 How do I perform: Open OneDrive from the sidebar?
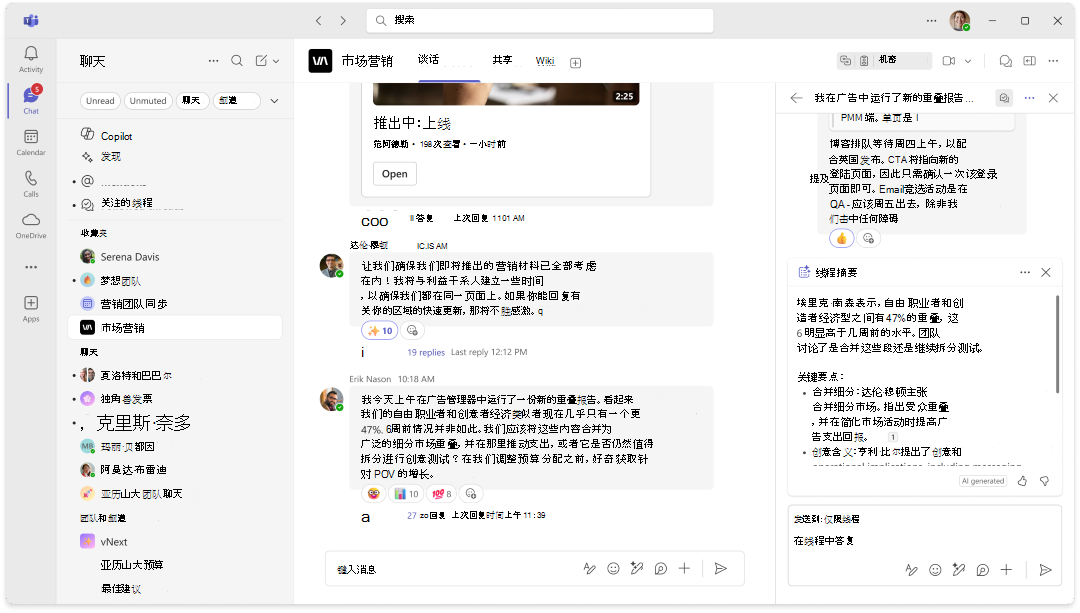[x=31, y=225]
